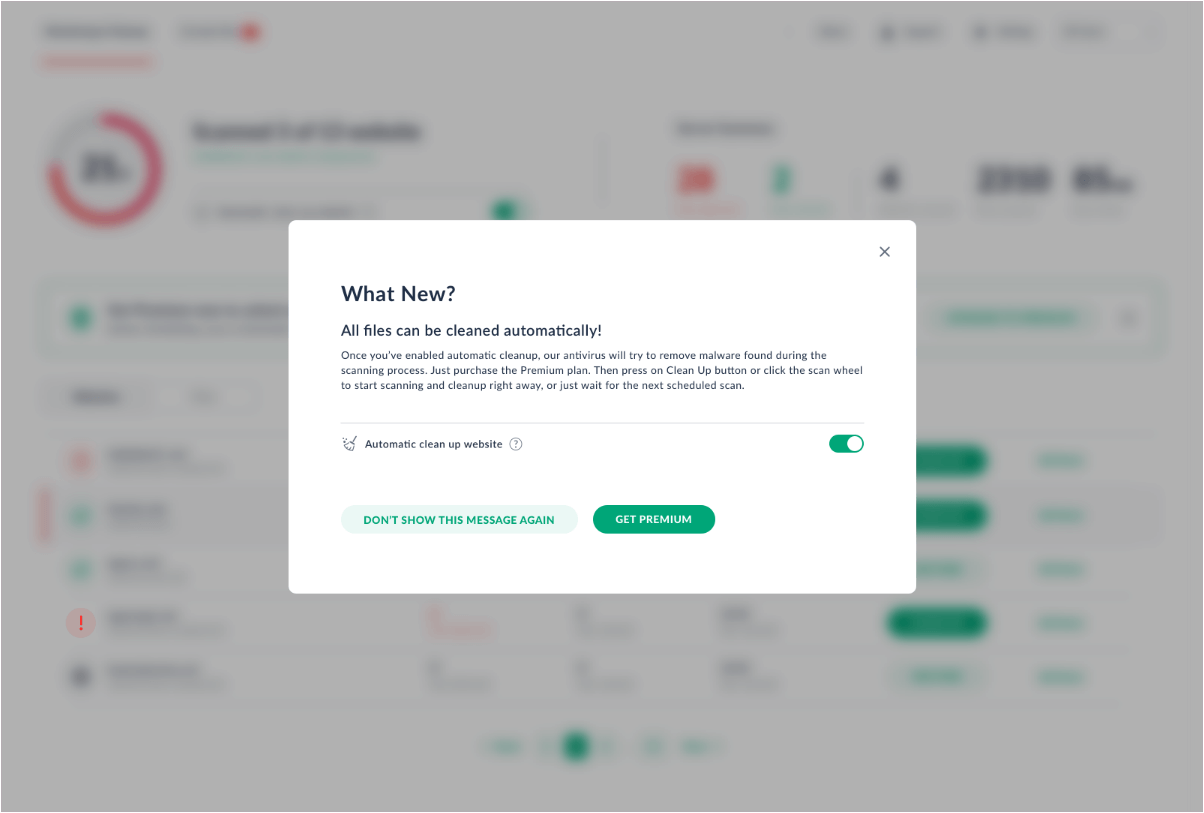Toggle the Automatic clean up website switch
Screen dimensions: 1204x813
tap(846, 443)
